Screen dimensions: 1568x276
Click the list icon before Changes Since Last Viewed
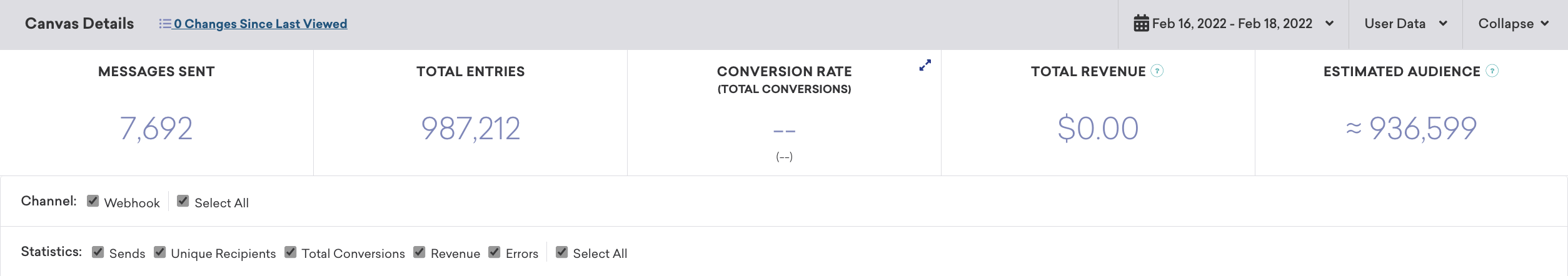pyautogui.click(x=165, y=24)
